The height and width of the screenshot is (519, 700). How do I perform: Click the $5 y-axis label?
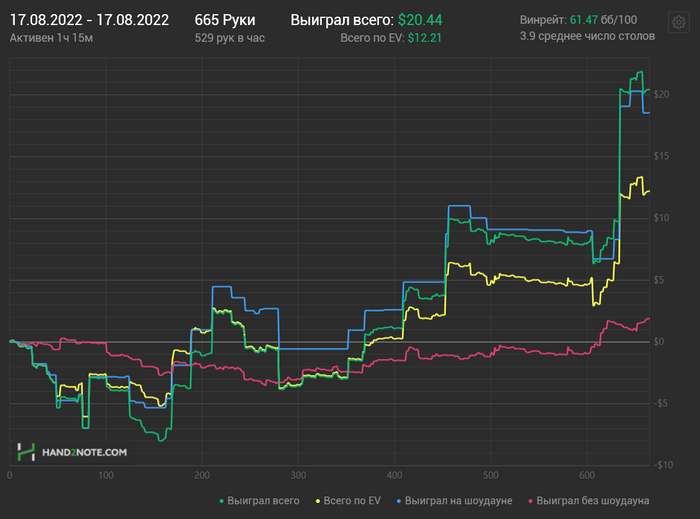click(x=658, y=280)
